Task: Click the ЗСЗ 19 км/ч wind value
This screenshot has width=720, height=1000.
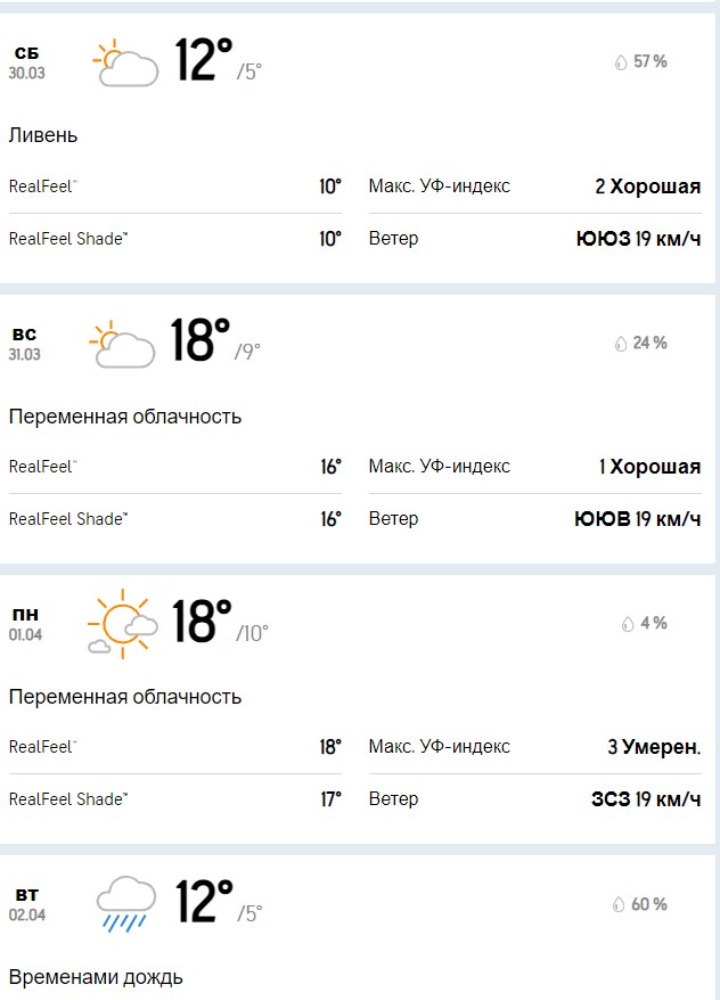Action: 646,799
